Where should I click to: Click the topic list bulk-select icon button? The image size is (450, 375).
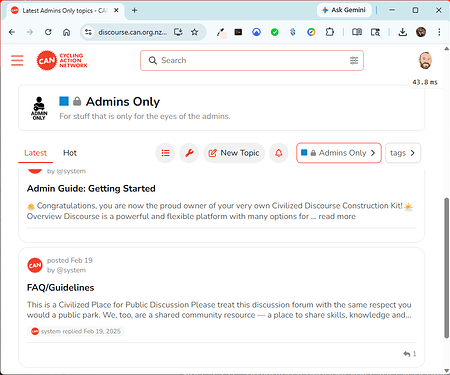[165, 153]
